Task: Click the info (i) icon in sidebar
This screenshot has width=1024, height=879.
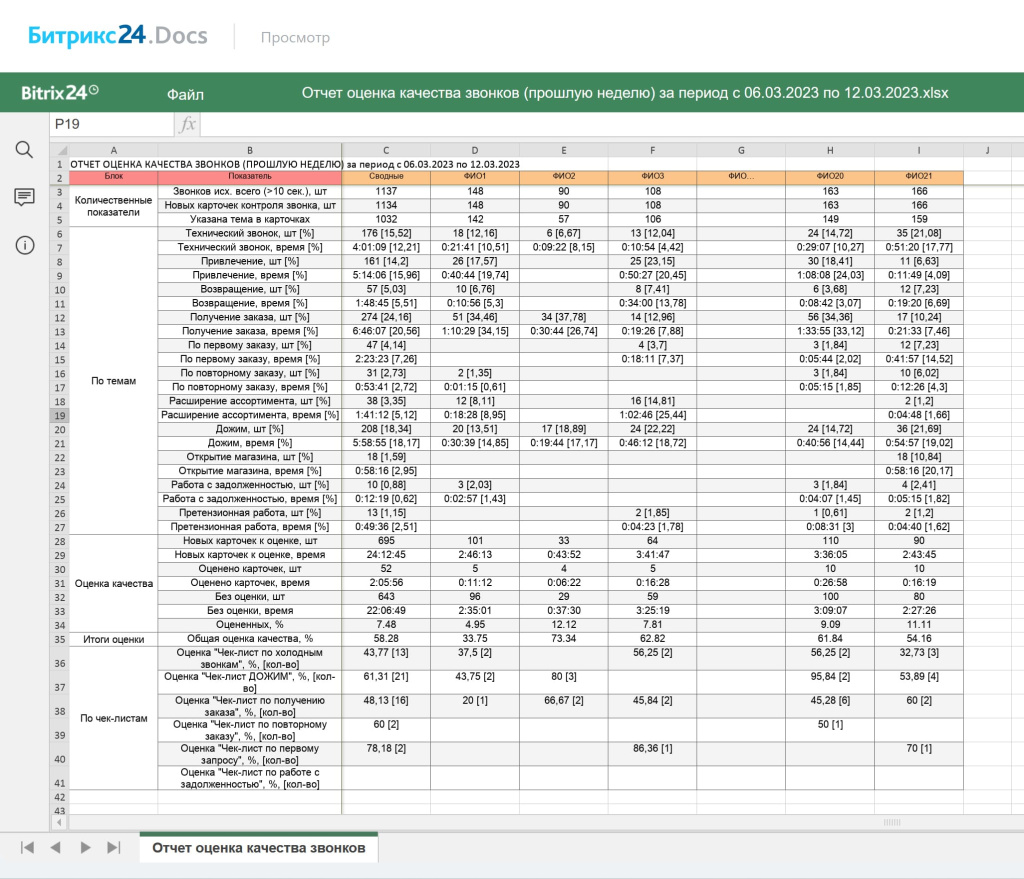Action: 24,245
